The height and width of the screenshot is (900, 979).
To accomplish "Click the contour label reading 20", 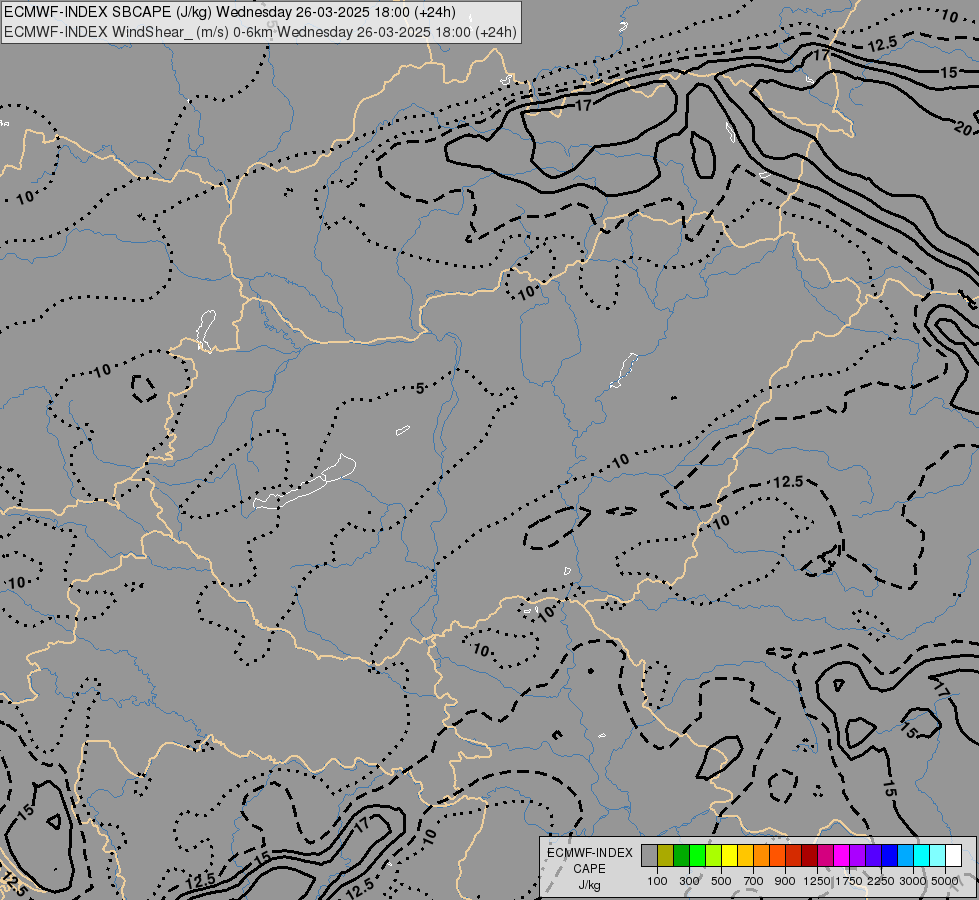I will [x=963, y=129].
